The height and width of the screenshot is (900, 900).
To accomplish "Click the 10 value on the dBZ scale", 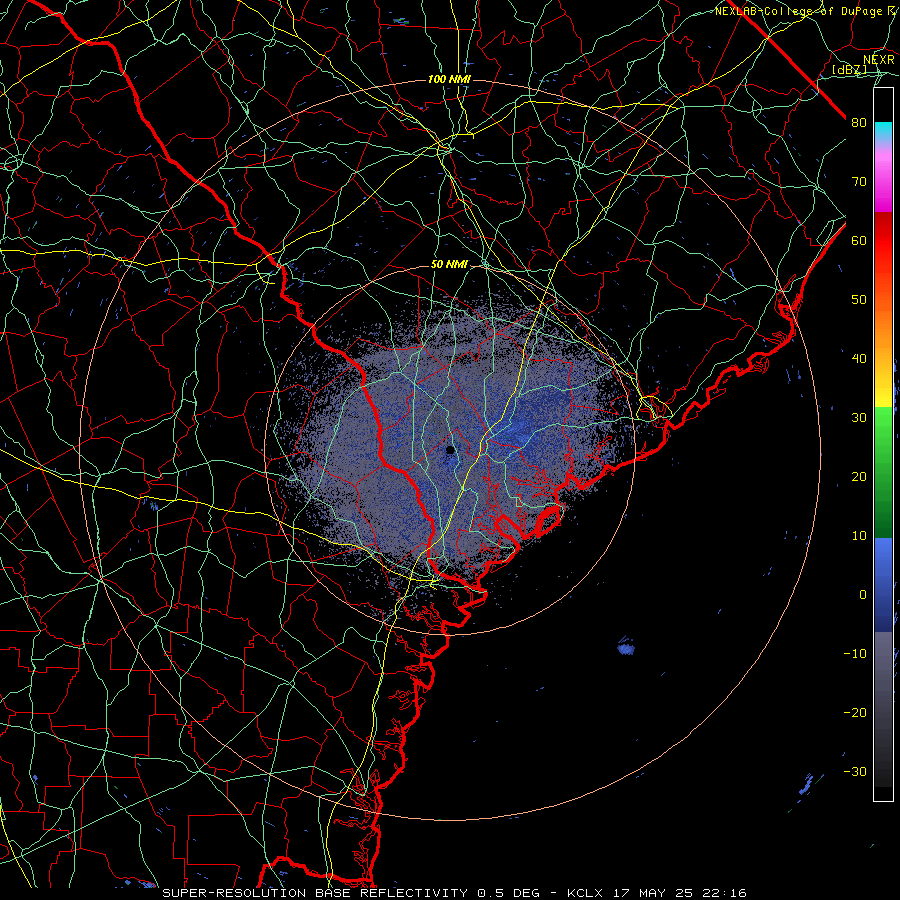I will pos(859,536).
